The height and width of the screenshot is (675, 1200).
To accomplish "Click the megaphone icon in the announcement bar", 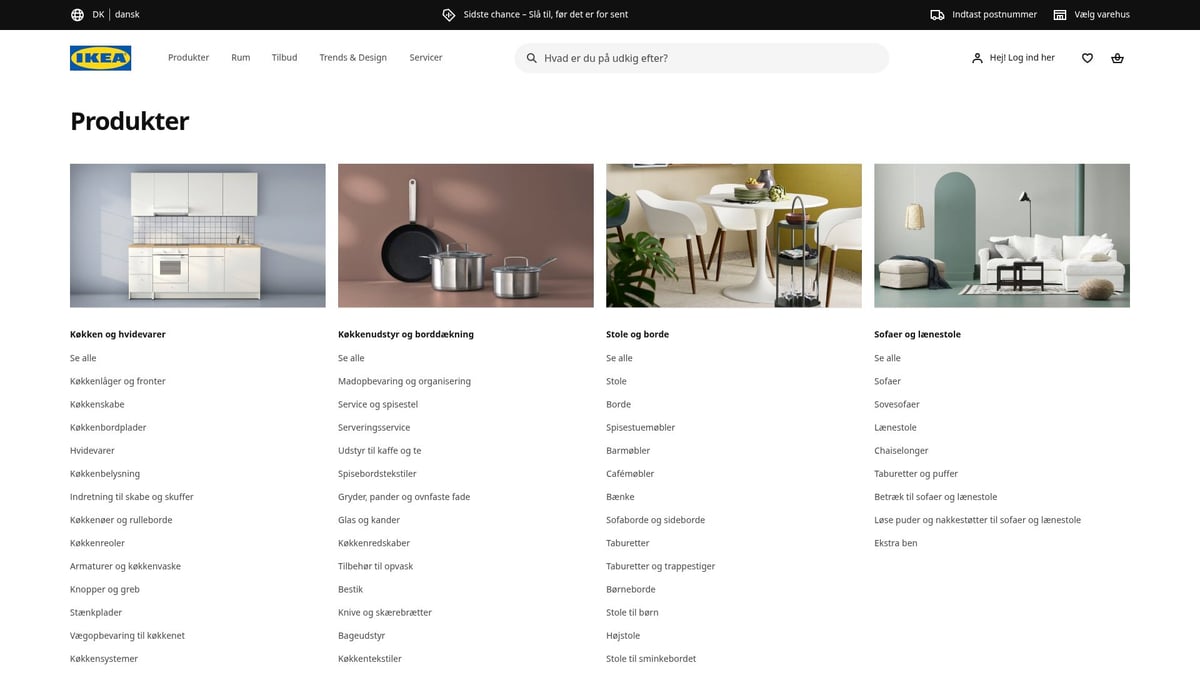I will coord(450,14).
